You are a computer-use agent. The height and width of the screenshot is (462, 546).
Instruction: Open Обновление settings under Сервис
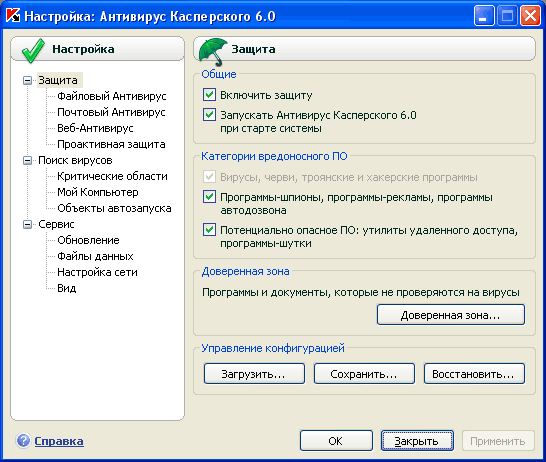[88, 240]
